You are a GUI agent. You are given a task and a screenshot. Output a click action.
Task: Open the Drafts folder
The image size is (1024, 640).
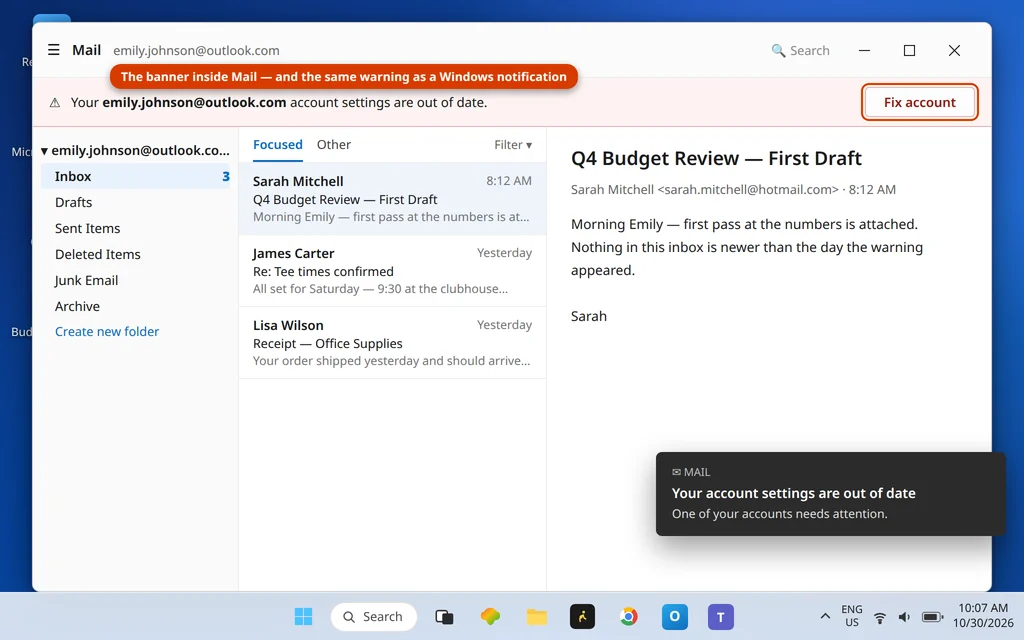135,202
